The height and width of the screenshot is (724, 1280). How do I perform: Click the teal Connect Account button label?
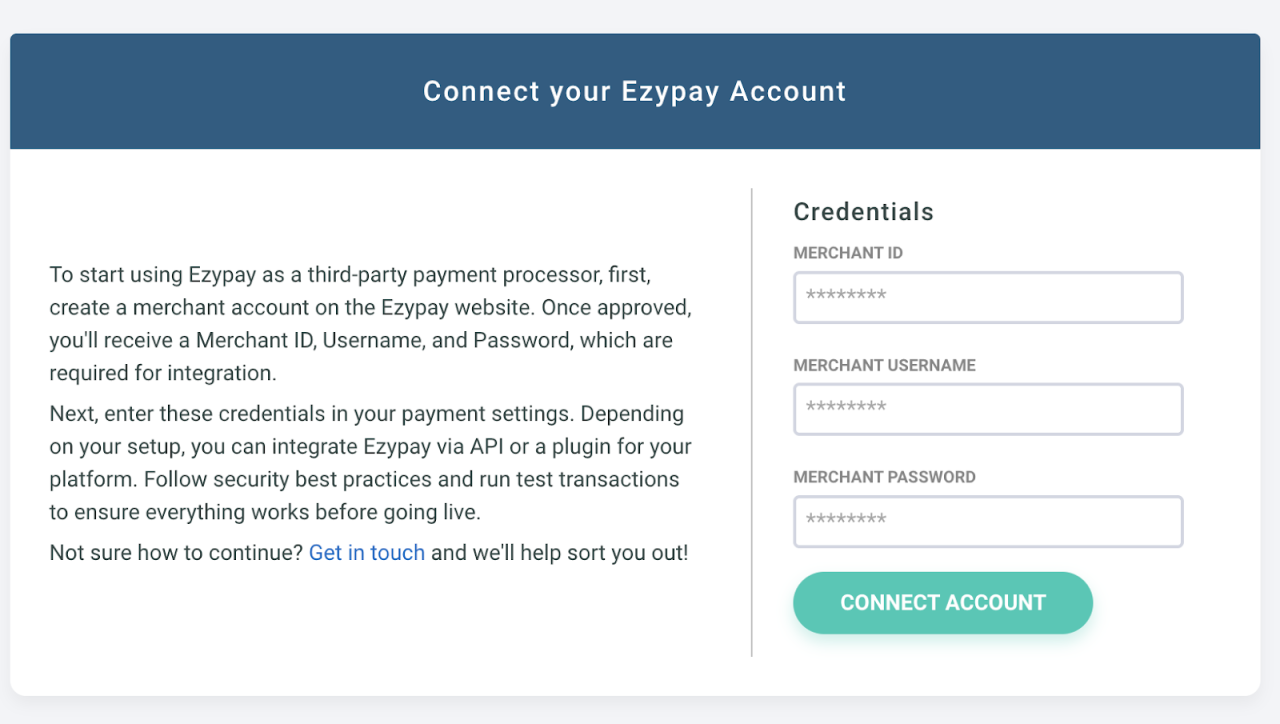(x=942, y=602)
